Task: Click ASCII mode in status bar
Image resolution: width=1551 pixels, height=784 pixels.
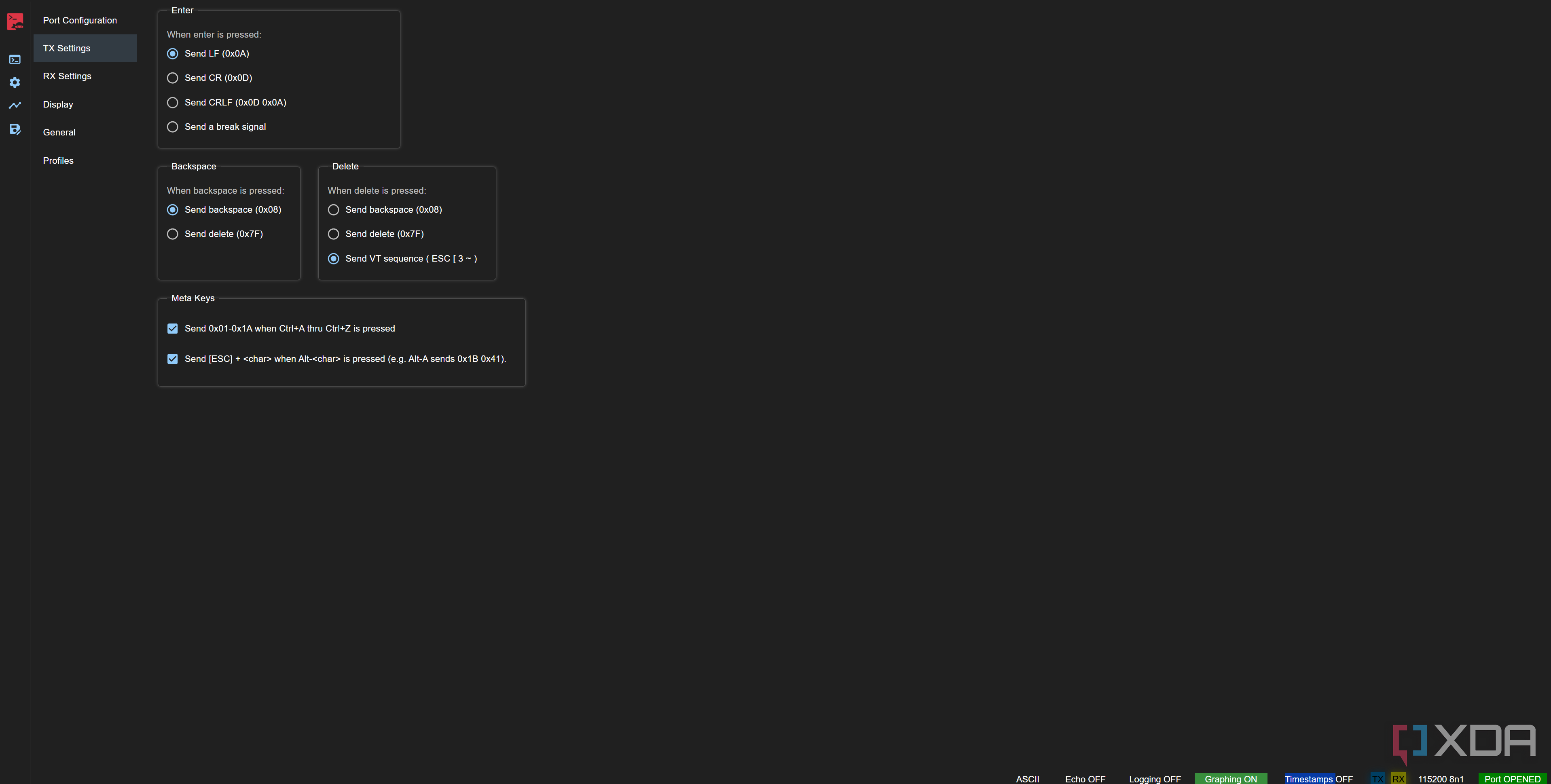Action: tap(1027, 779)
